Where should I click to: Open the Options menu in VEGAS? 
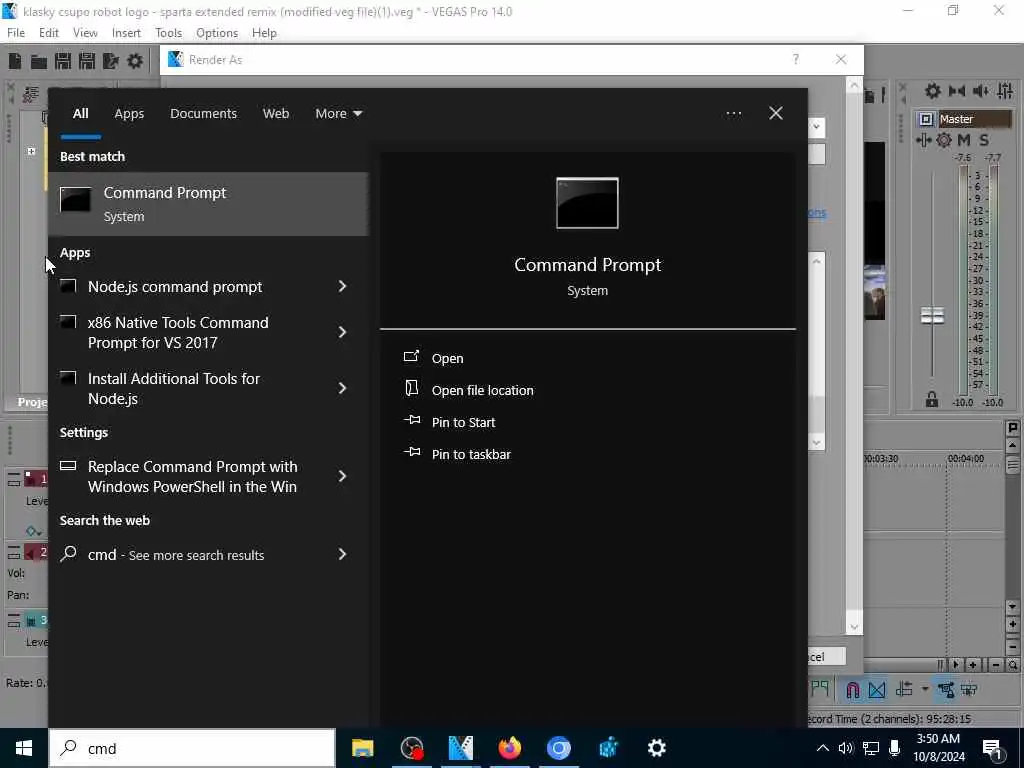click(217, 33)
